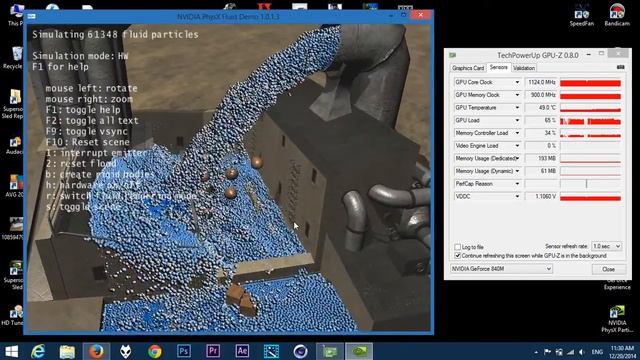
Task: Expand GPU Core Clock sensor dropdown
Action: 517,82
